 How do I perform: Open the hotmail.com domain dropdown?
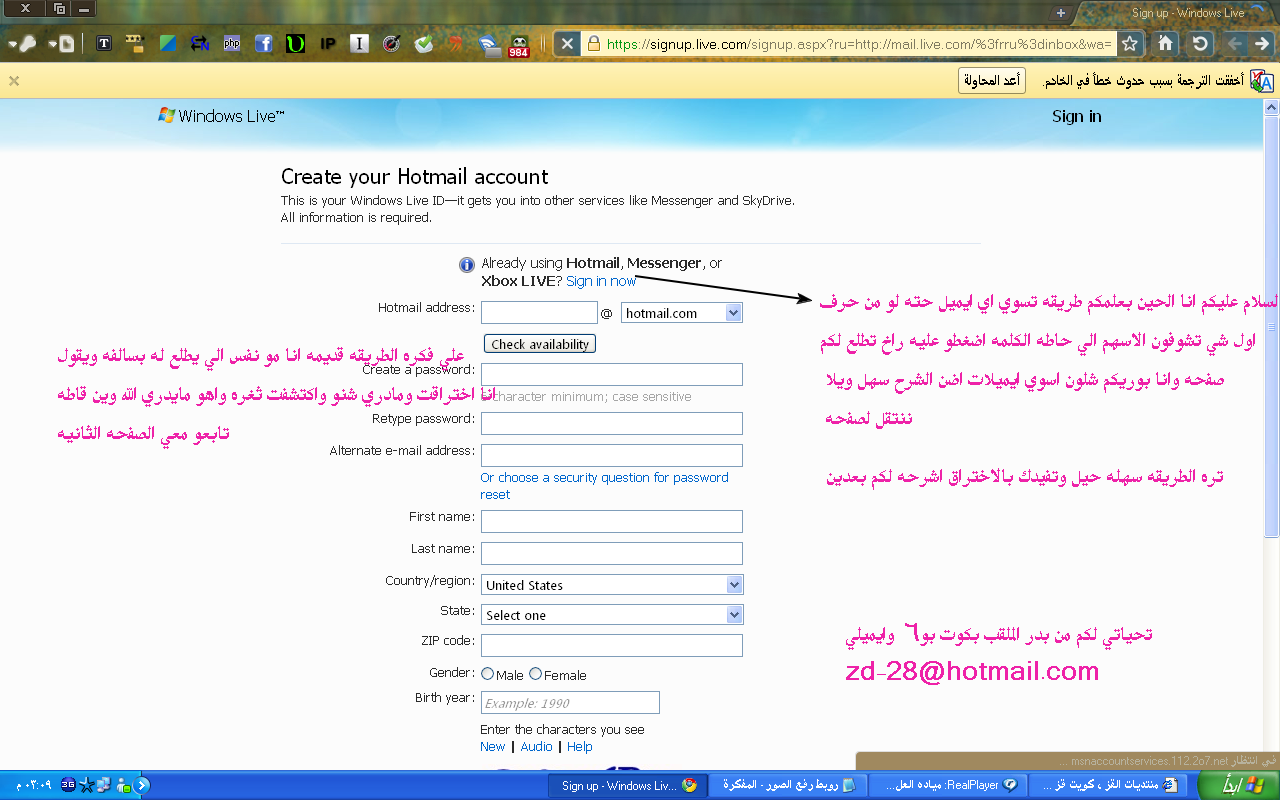[x=733, y=313]
